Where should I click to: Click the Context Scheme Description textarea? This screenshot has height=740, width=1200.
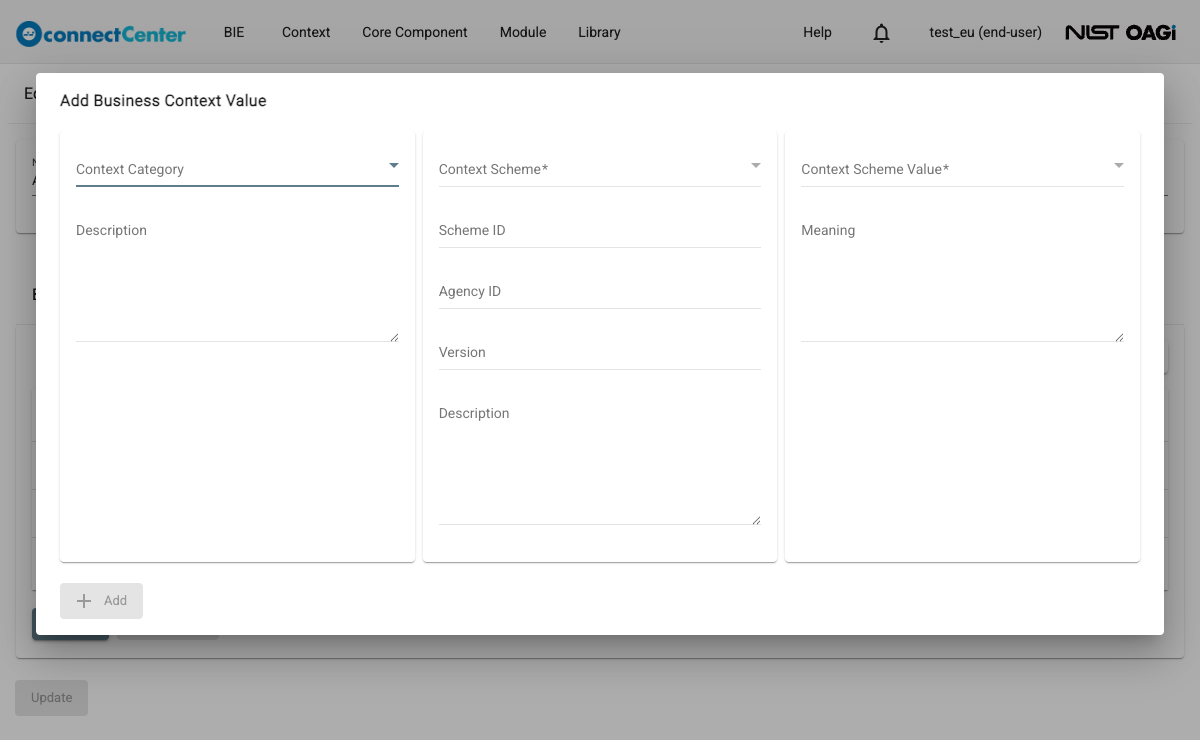(x=600, y=465)
